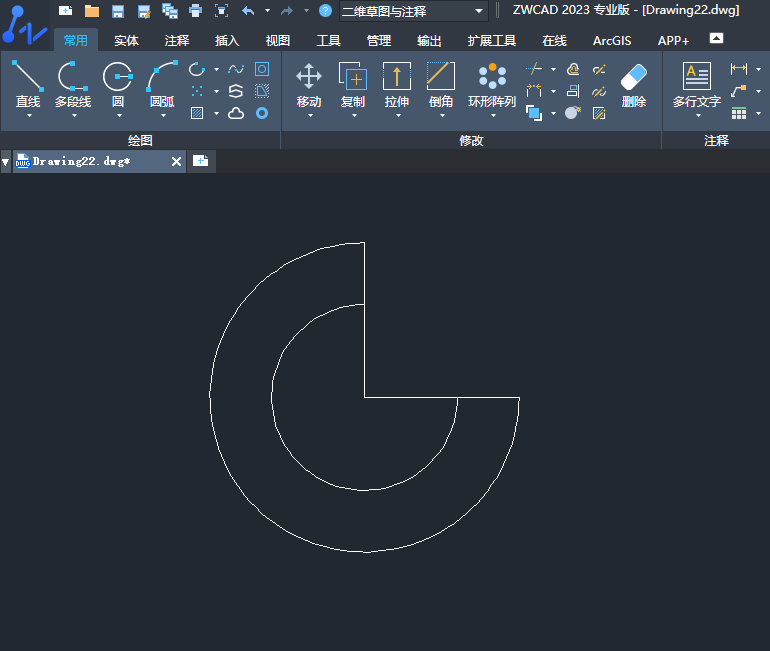The height and width of the screenshot is (651, 770).
Task: Switch to the 实体 ribbon tab
Action: (126, 40)
